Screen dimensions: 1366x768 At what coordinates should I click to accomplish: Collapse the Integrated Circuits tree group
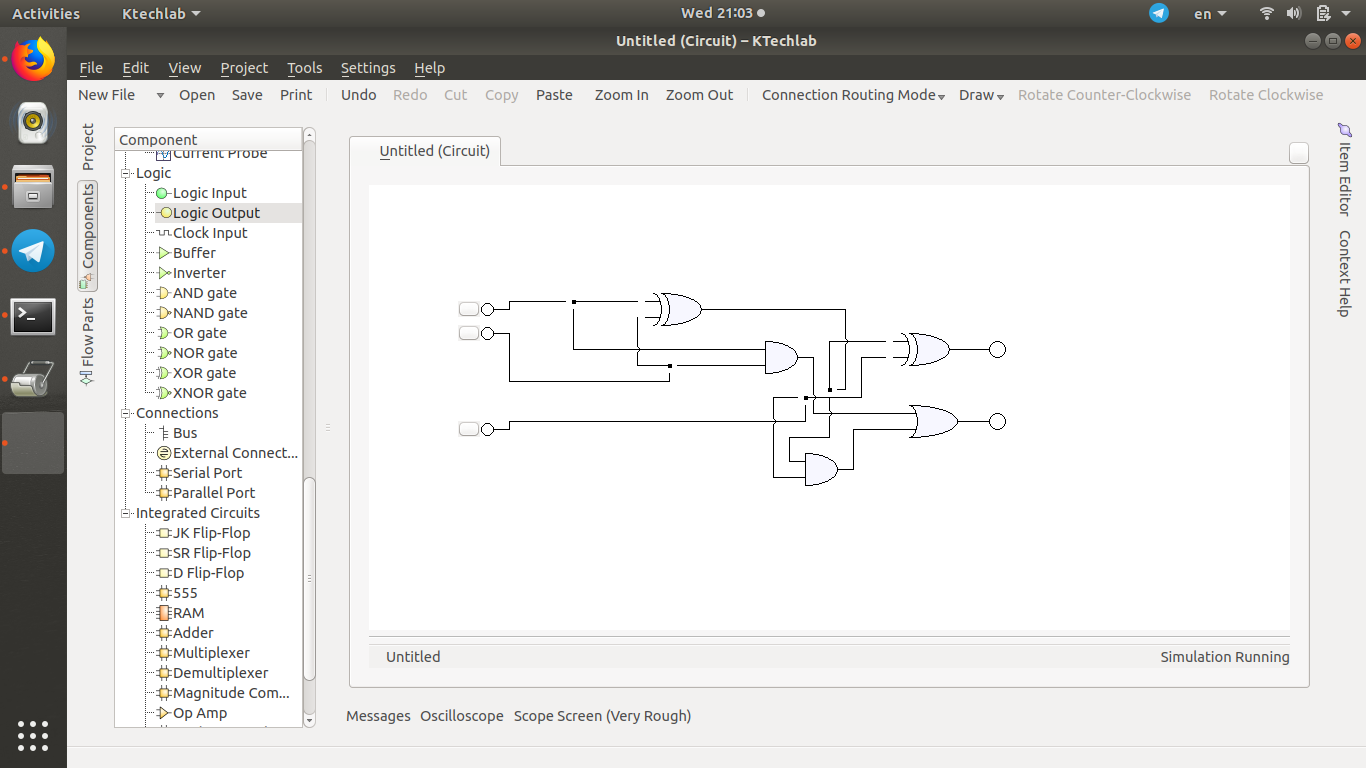point(127,513)
